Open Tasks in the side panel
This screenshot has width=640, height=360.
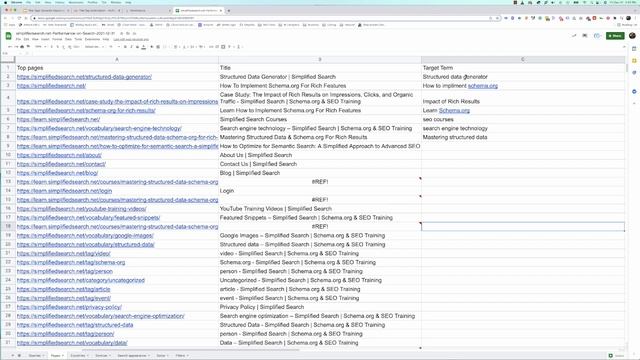634,73
